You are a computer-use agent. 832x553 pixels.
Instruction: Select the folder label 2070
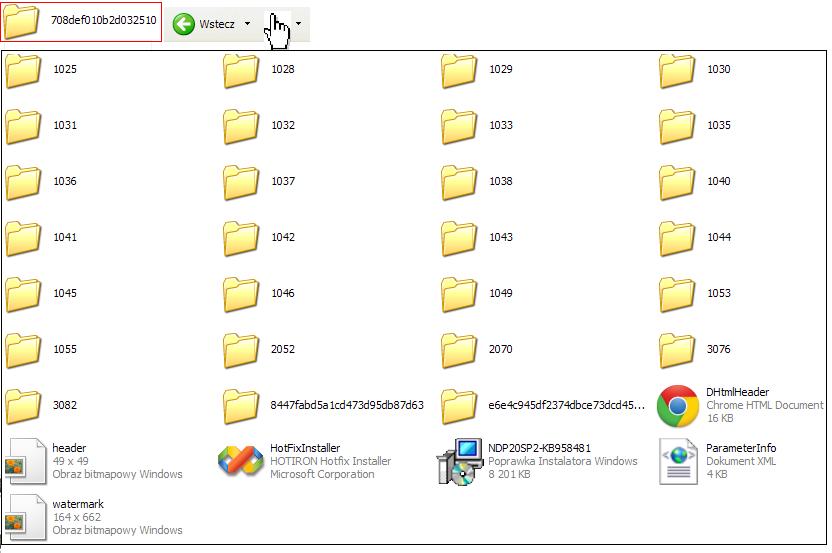[x=501, y=349]
